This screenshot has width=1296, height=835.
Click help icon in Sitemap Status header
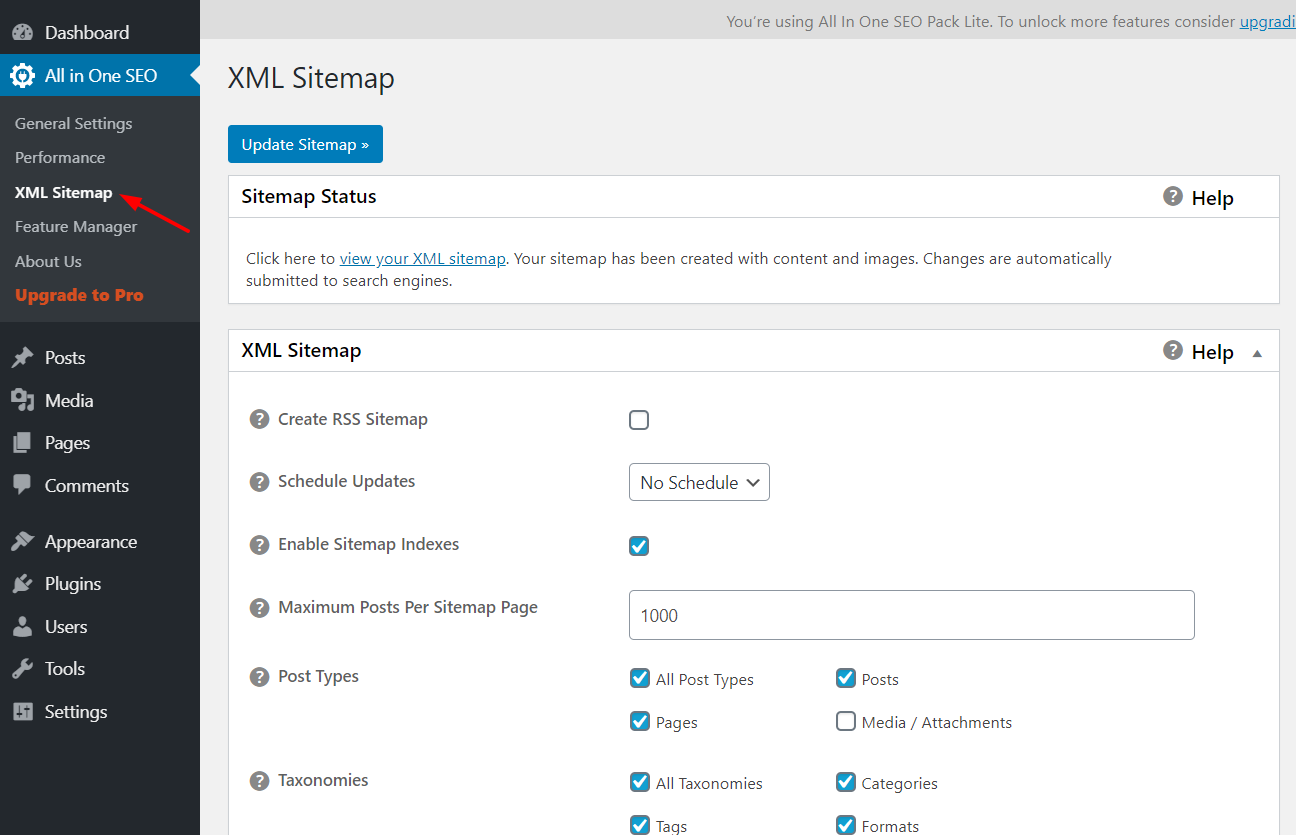pos(1173,196)
